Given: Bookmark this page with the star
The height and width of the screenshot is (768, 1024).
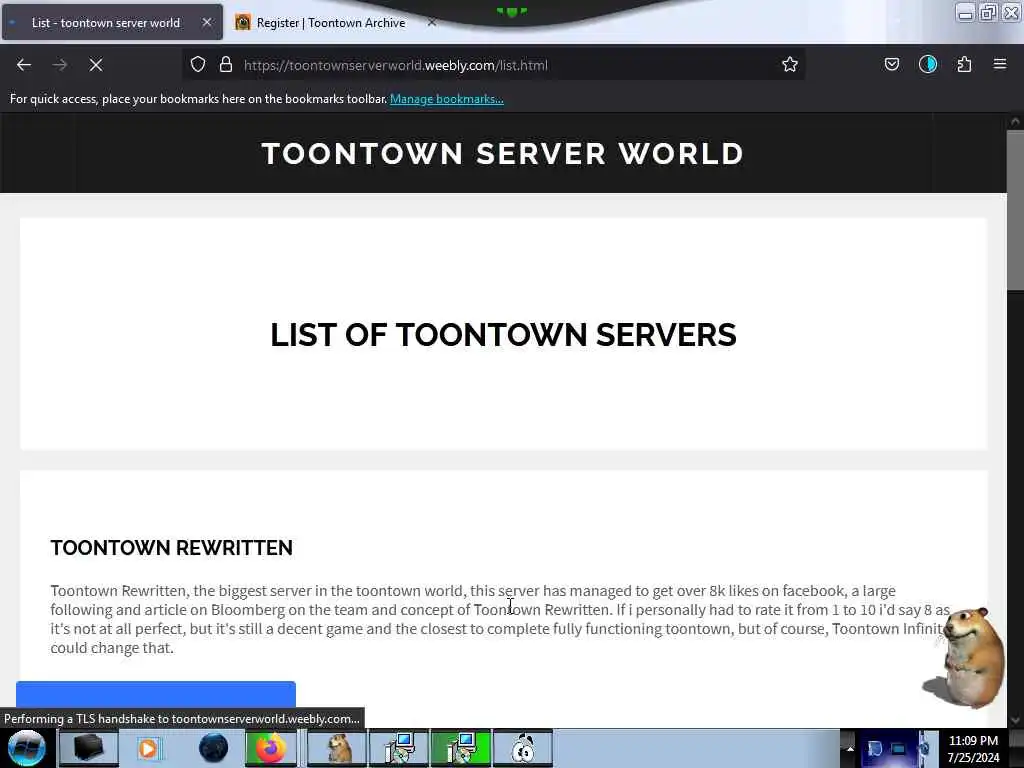Looking at the screenshot, I should coord(790,64).
